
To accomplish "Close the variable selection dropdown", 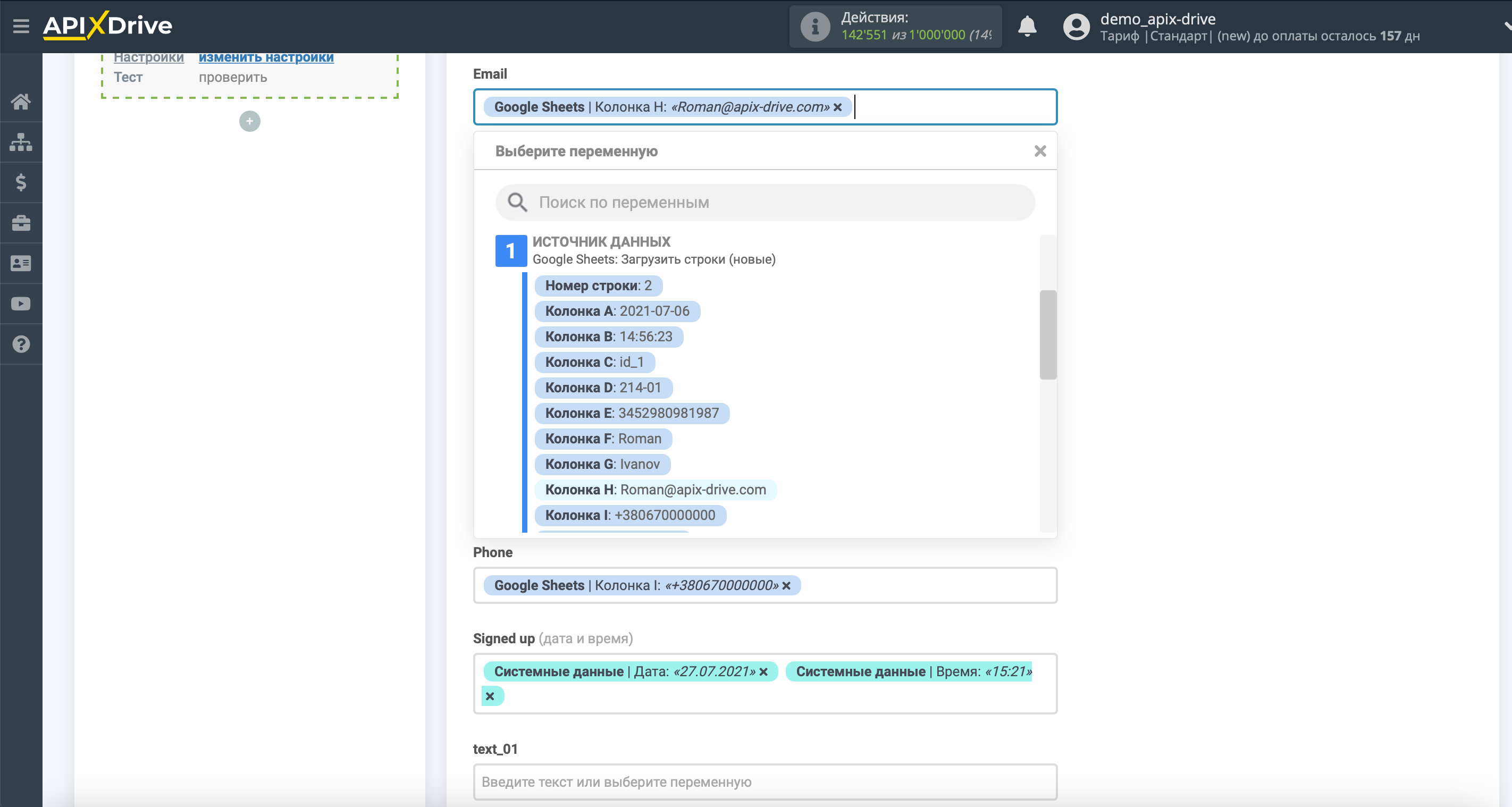I will tap(1040, 151).
